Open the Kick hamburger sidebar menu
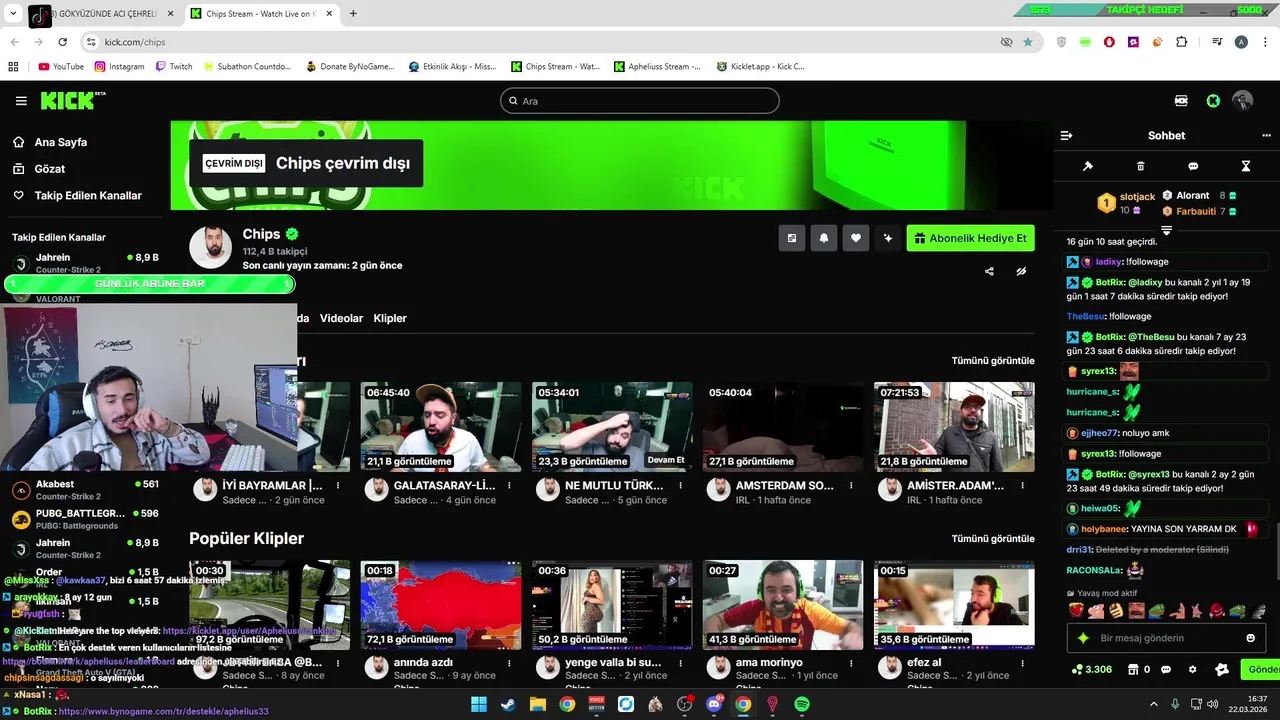The image size is (1280, 720). coord(21,101)
